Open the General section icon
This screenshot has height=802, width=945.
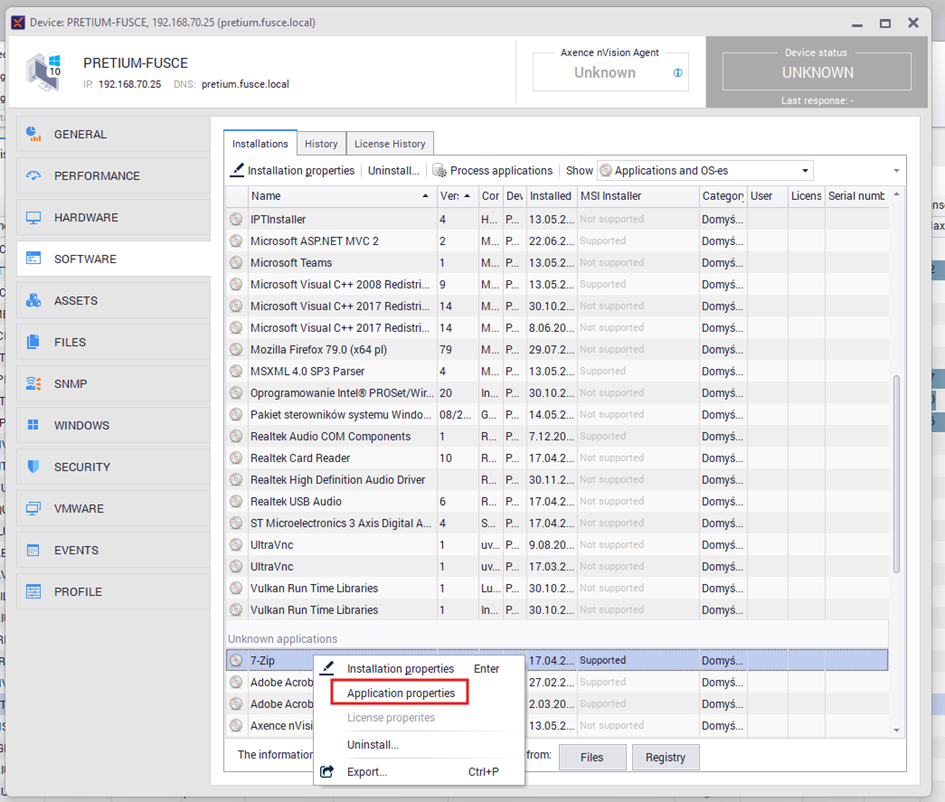coord(34,134)
